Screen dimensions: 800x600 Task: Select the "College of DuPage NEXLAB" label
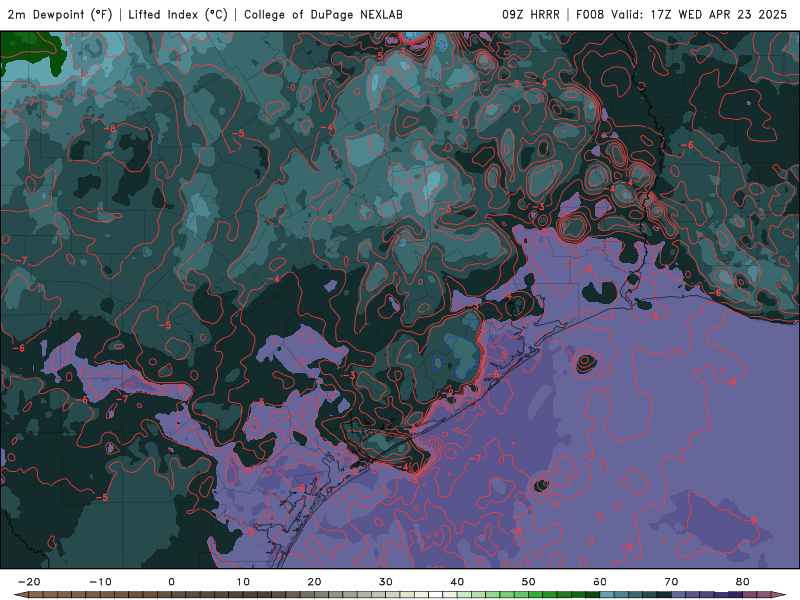pos(323,14)
